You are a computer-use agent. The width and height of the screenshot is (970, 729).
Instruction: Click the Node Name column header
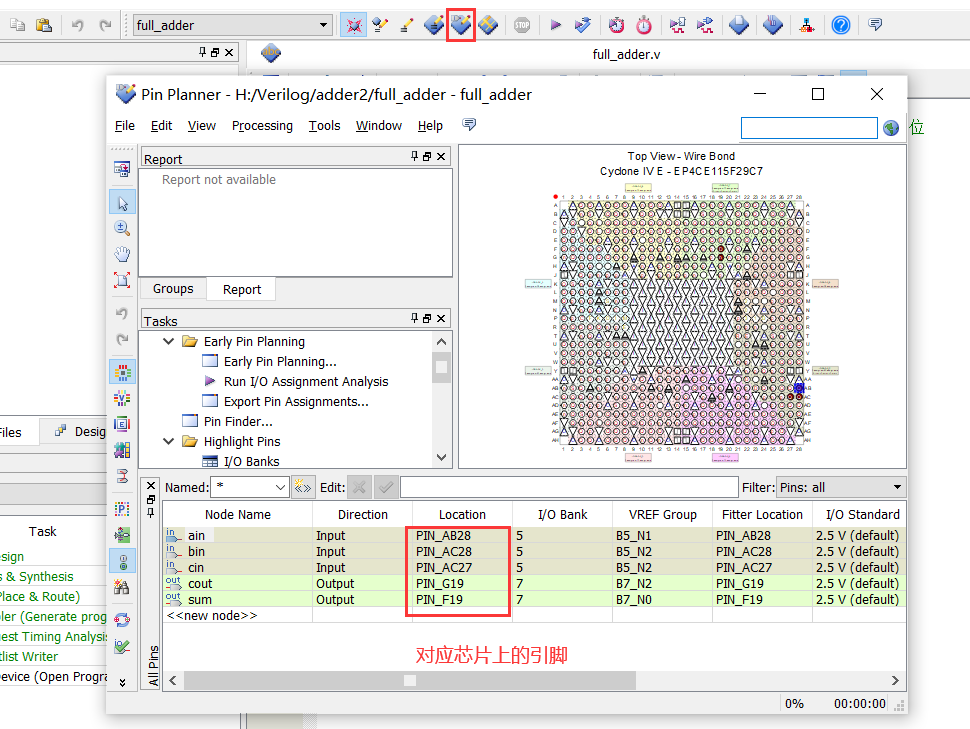tap(238, 515)
